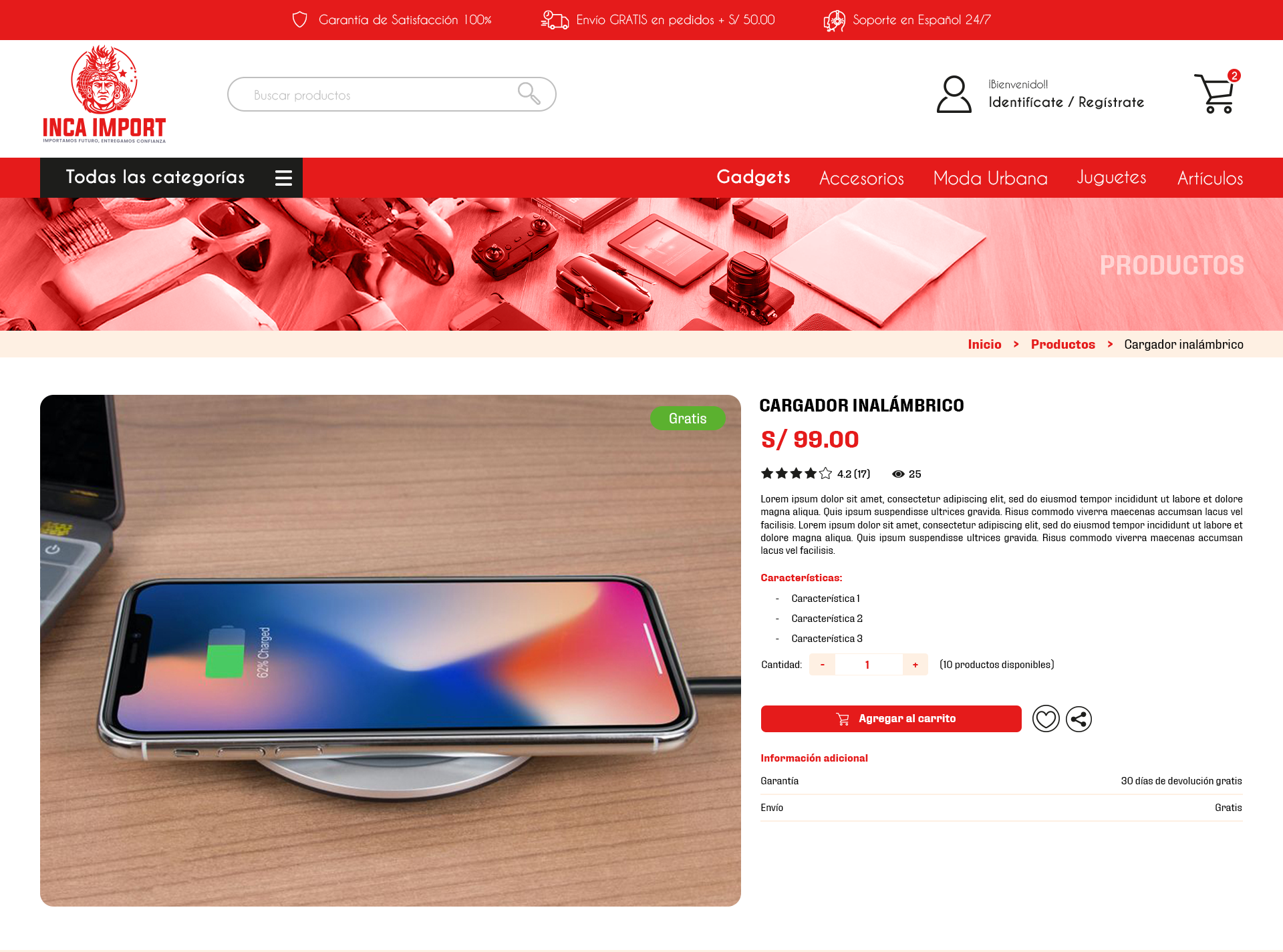Decrease quantity with minus button

click(822, 665)
